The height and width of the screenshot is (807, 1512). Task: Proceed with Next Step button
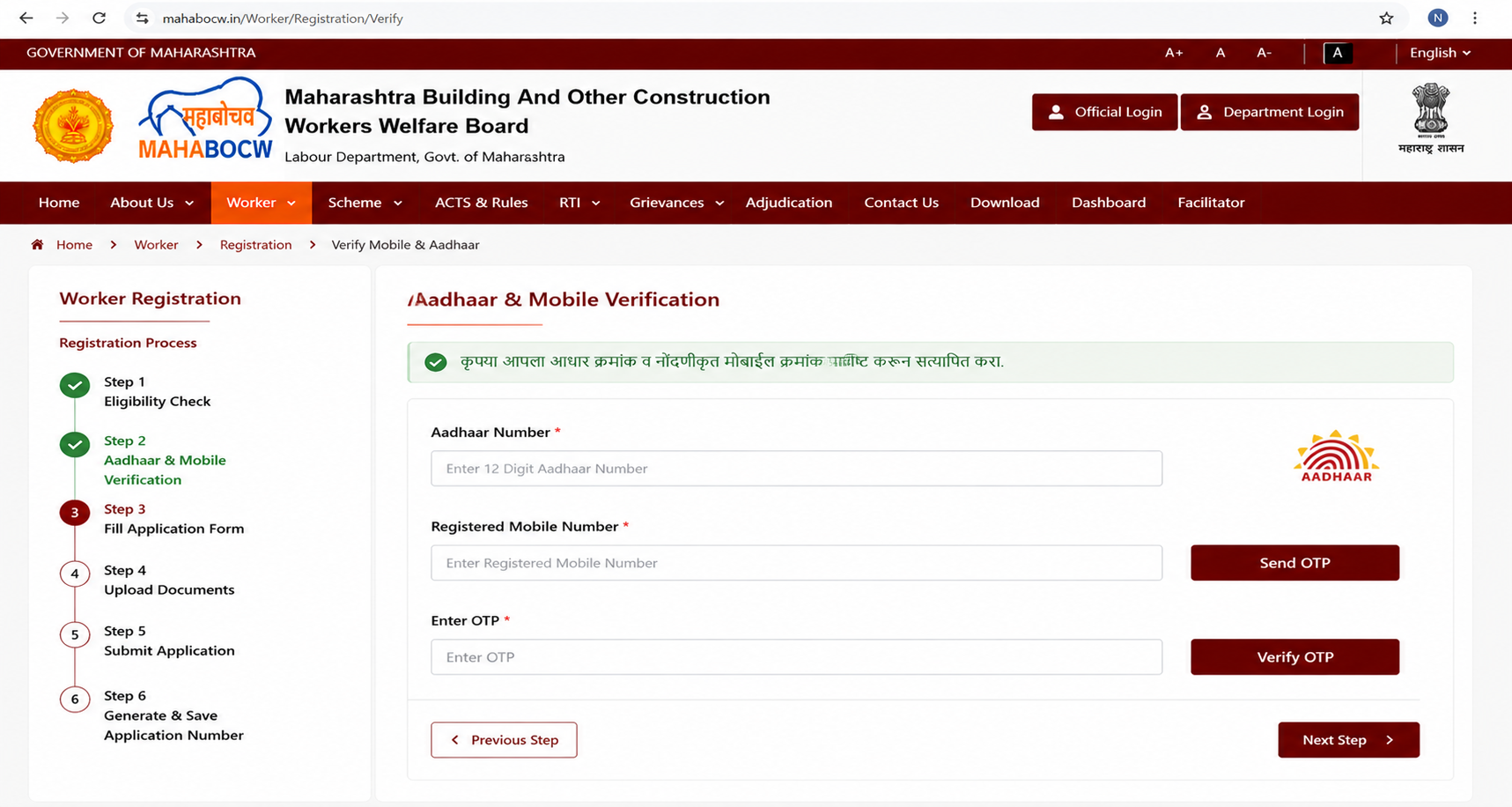pos(1348,740)
